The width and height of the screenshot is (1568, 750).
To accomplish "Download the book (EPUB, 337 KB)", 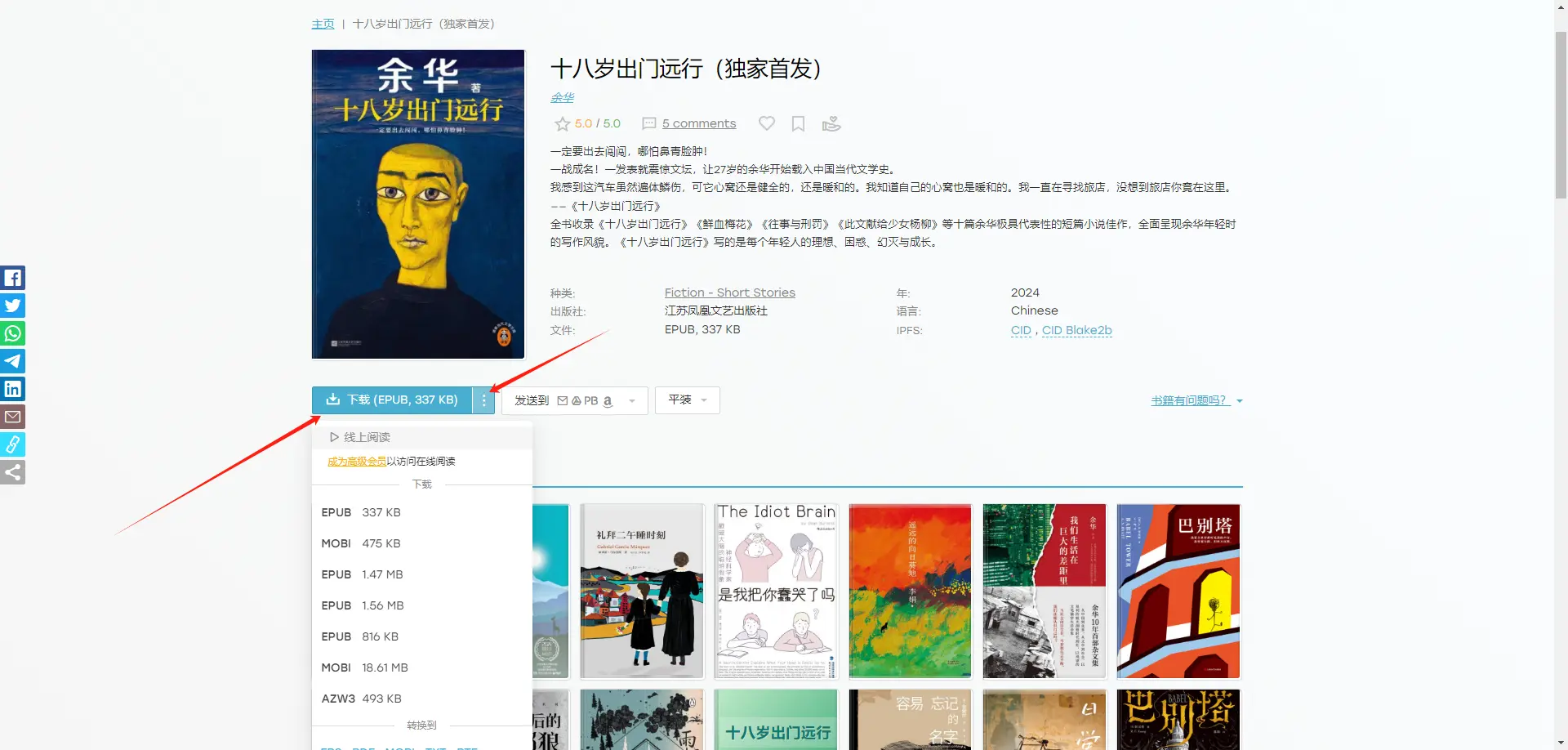I will pyautogui.click(x=392, y=400).
